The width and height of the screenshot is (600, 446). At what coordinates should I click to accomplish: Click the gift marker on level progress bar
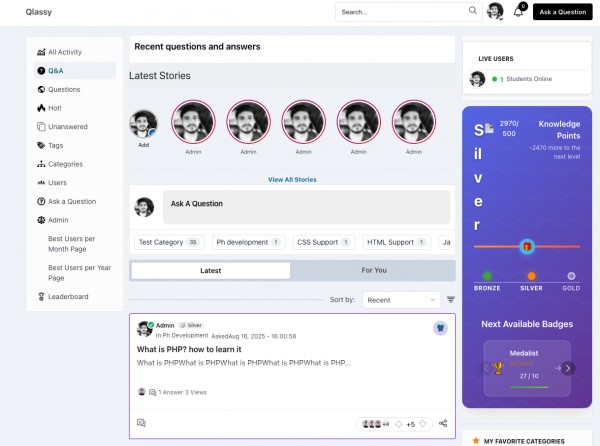click(527, 247)
